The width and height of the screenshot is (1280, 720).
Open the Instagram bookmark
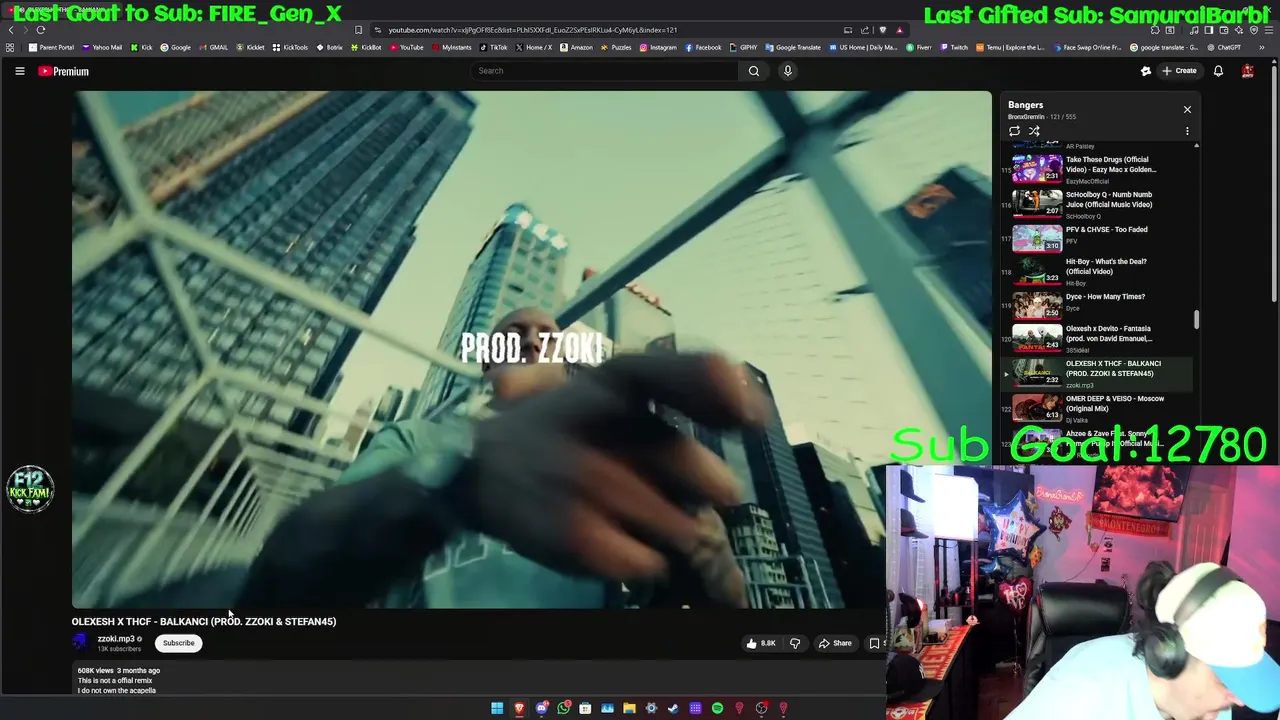click(658, 47)
